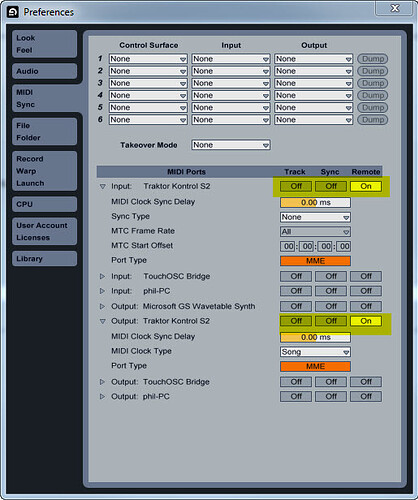Open the MTC Frame Rate dropdown
The image size is (418, 500).
315,232
